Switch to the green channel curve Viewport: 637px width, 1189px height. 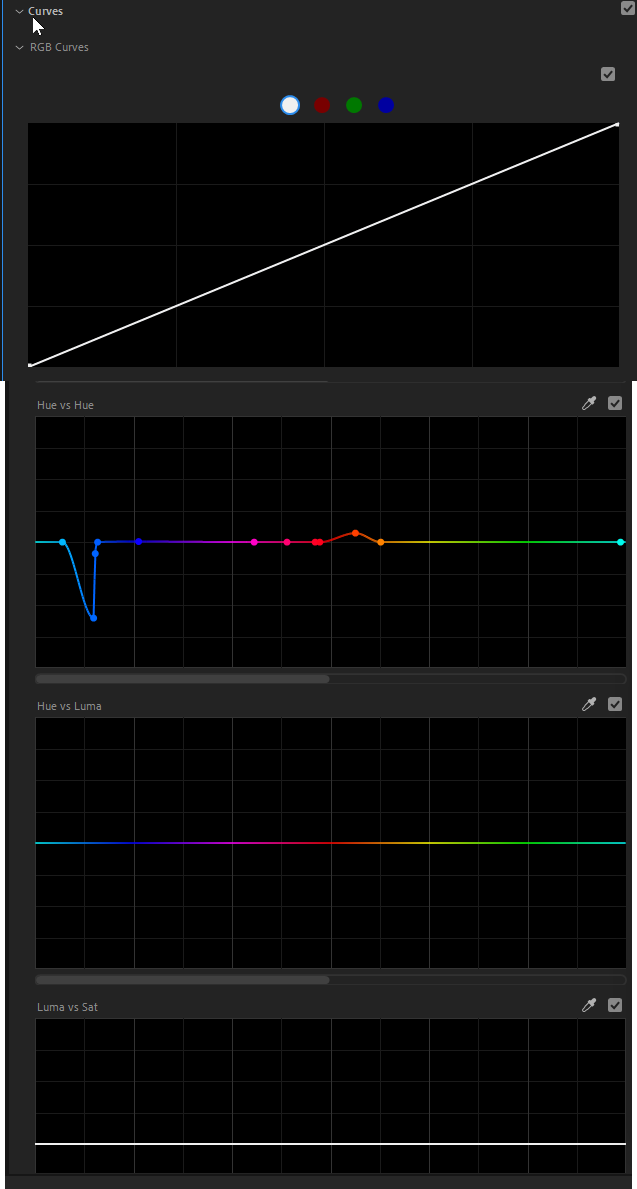click(x=354, y=105)
